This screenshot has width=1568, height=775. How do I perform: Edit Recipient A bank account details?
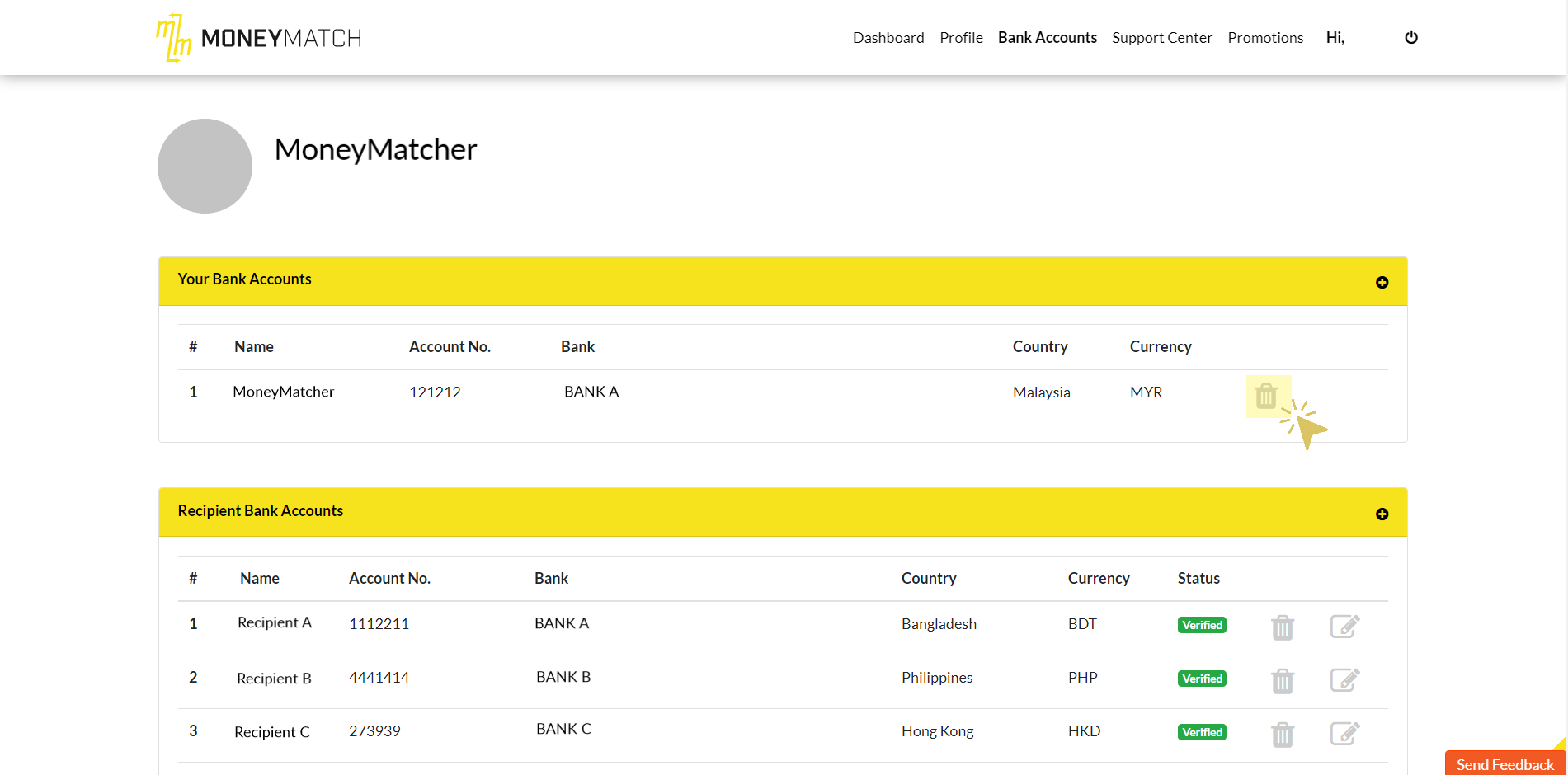tap(1344, 627)
